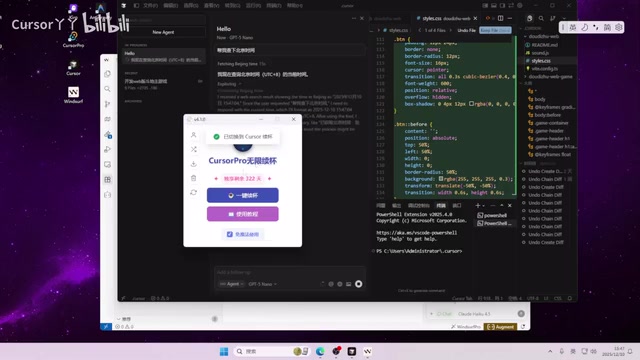This screenshot has height=360, width=640.
Task: Open README.md in the file explorer
Action: 544,45
